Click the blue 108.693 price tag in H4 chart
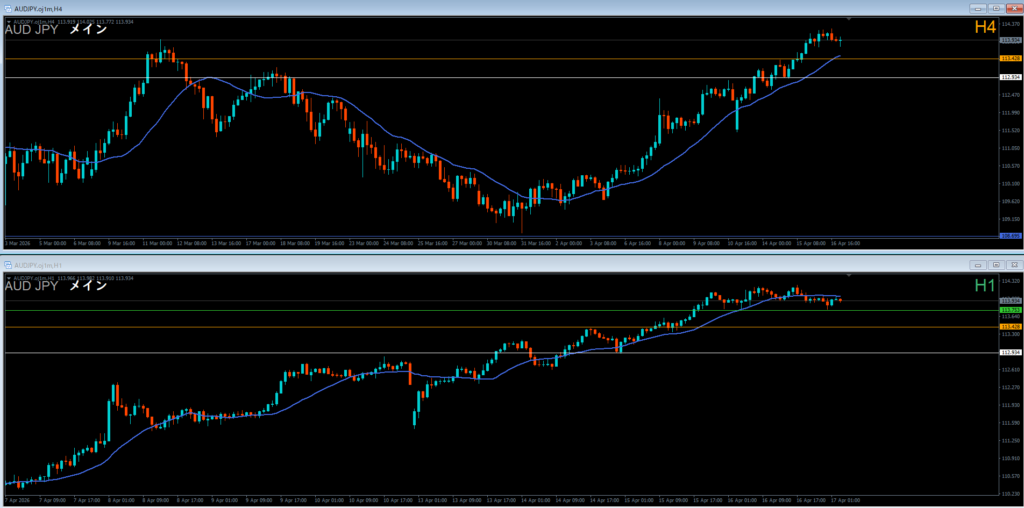 1010,236
